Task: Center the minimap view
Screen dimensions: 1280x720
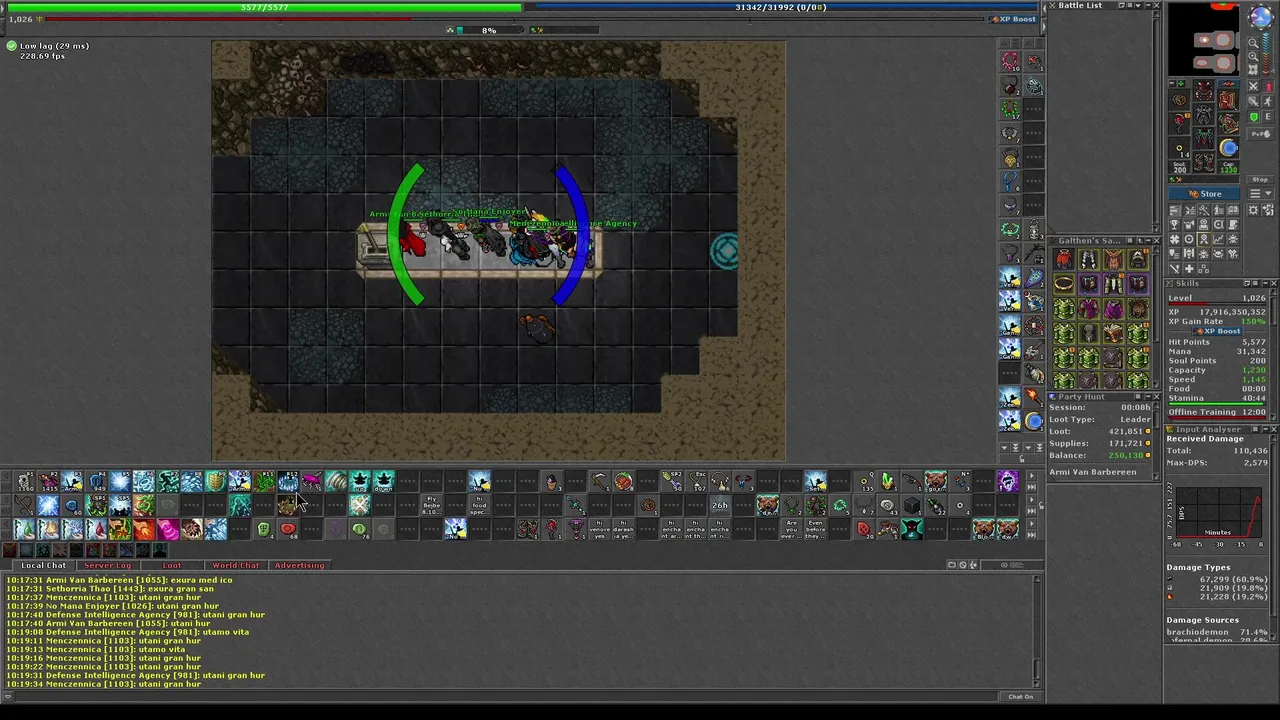Action: (1253, 69)
